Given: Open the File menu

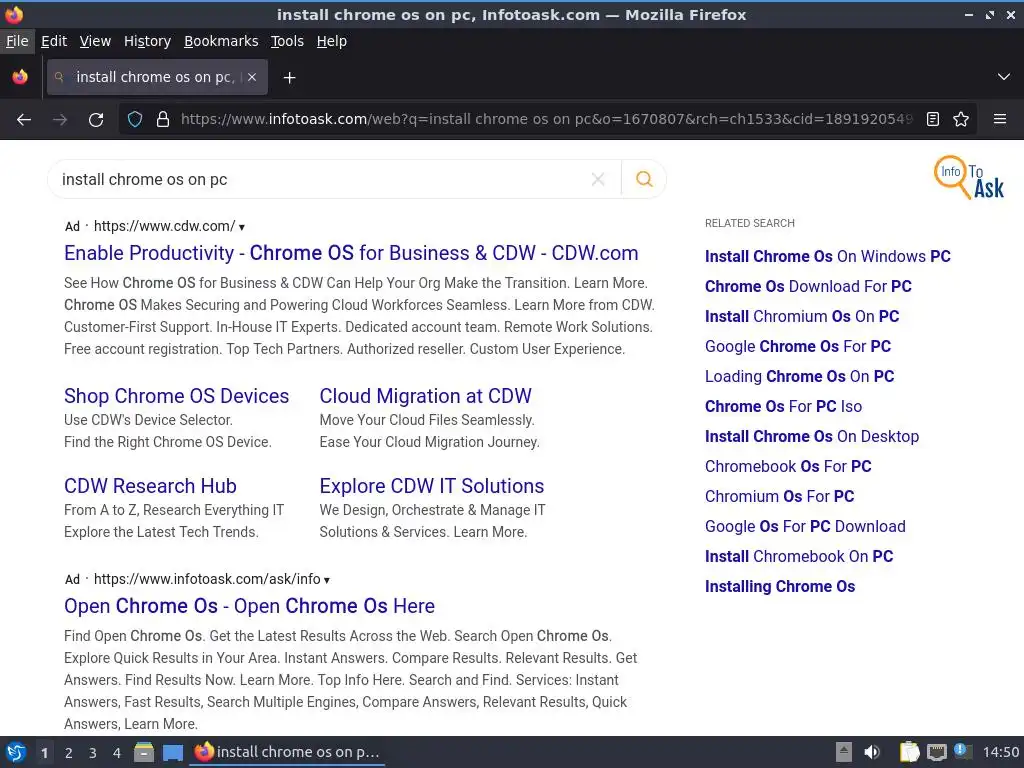Looking at the screenshot, I should click(x=17, y=41).
